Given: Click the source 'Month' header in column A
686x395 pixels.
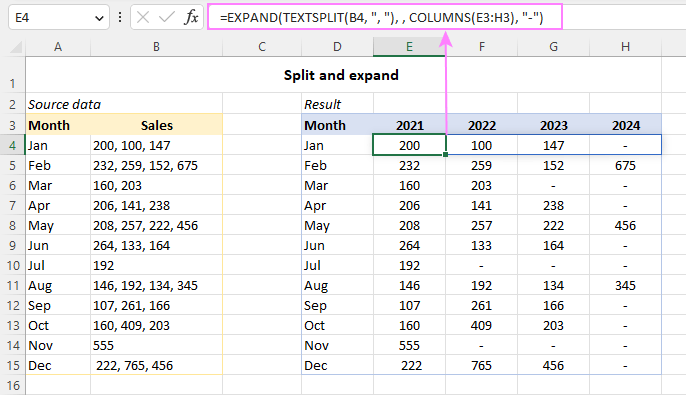Looking at the screenshot, I should click(58, 126).
